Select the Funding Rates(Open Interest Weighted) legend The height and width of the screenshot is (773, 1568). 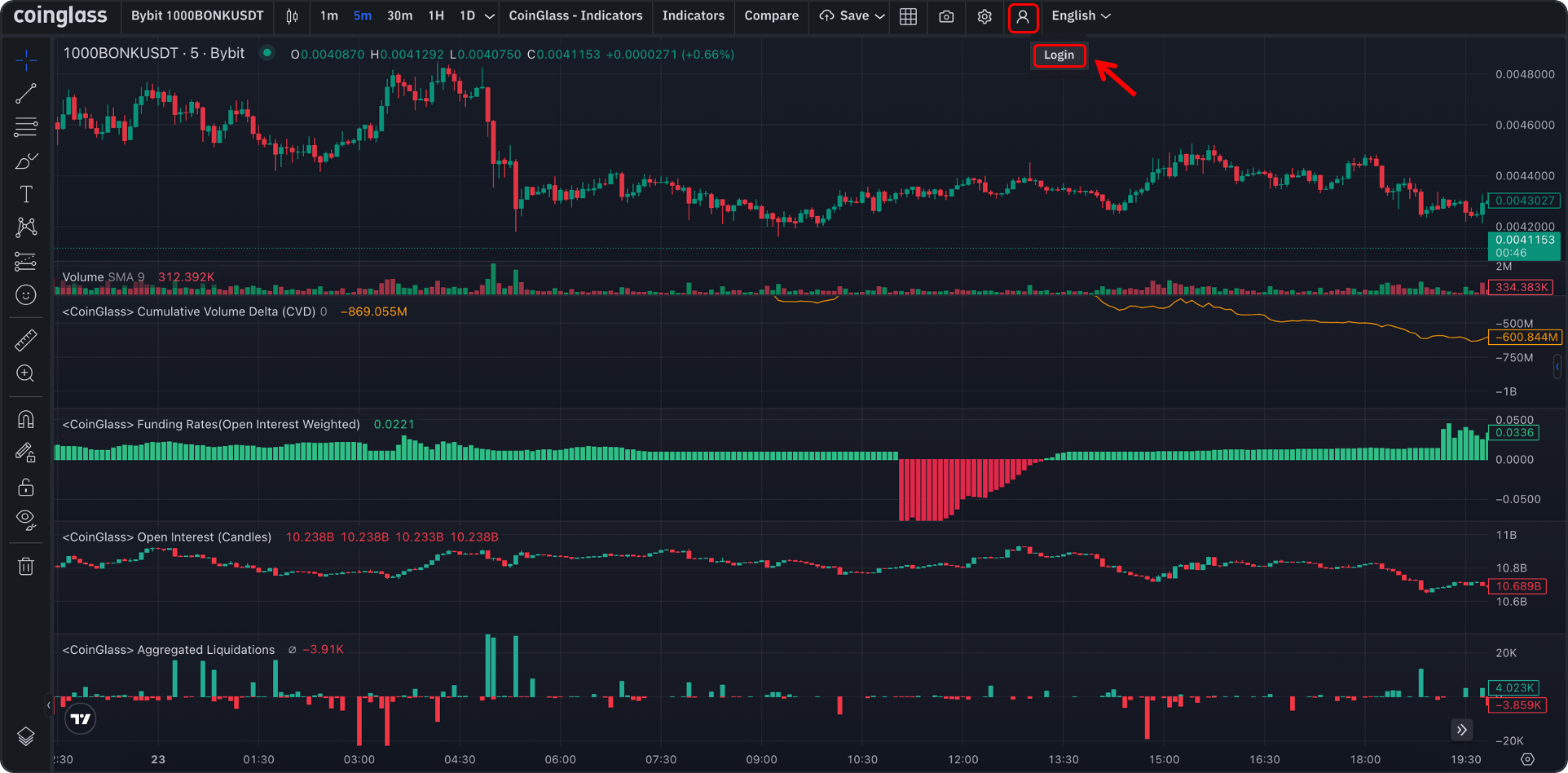[x=211, y=424]
